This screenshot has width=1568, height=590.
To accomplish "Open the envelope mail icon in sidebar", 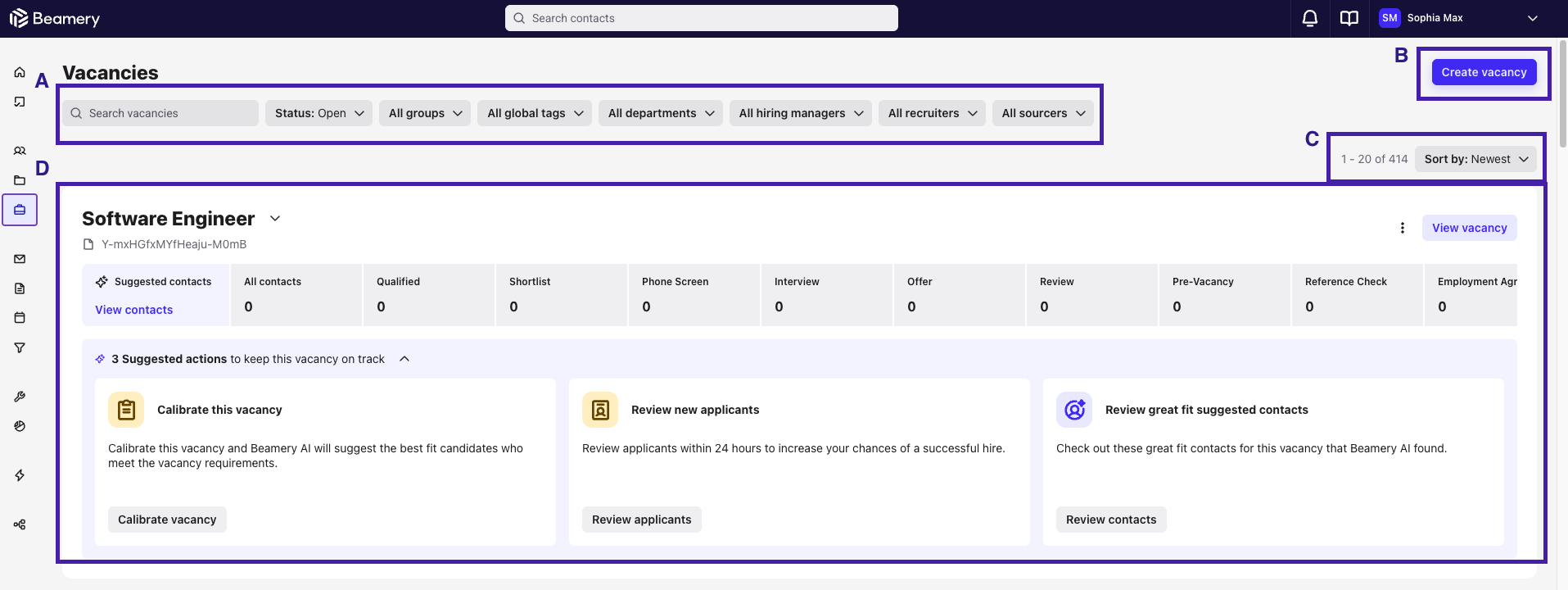I will [20, 259].
